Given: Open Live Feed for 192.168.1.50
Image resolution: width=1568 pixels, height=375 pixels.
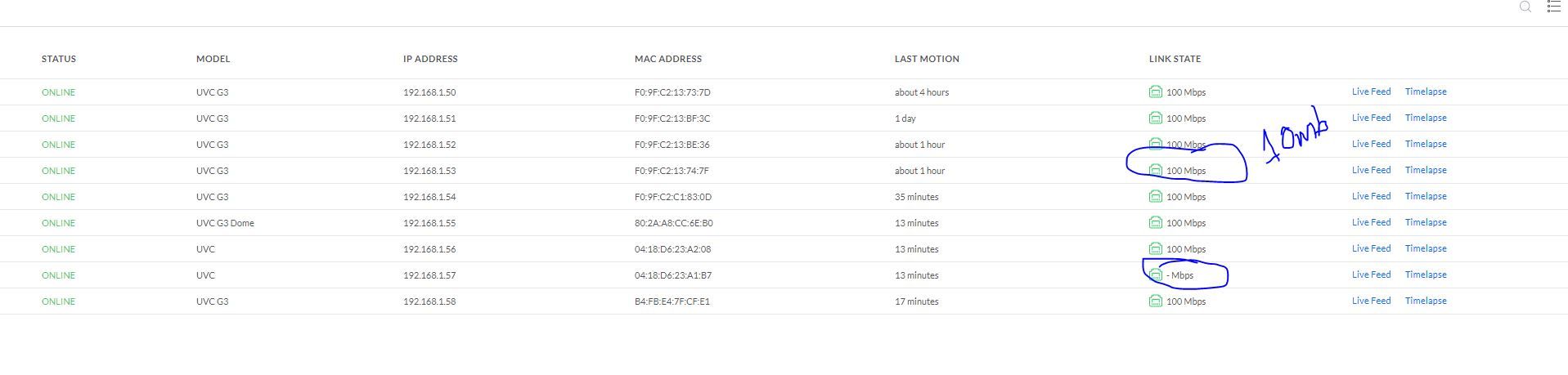Looking at the screenshot, I should tap(1371, 92).
